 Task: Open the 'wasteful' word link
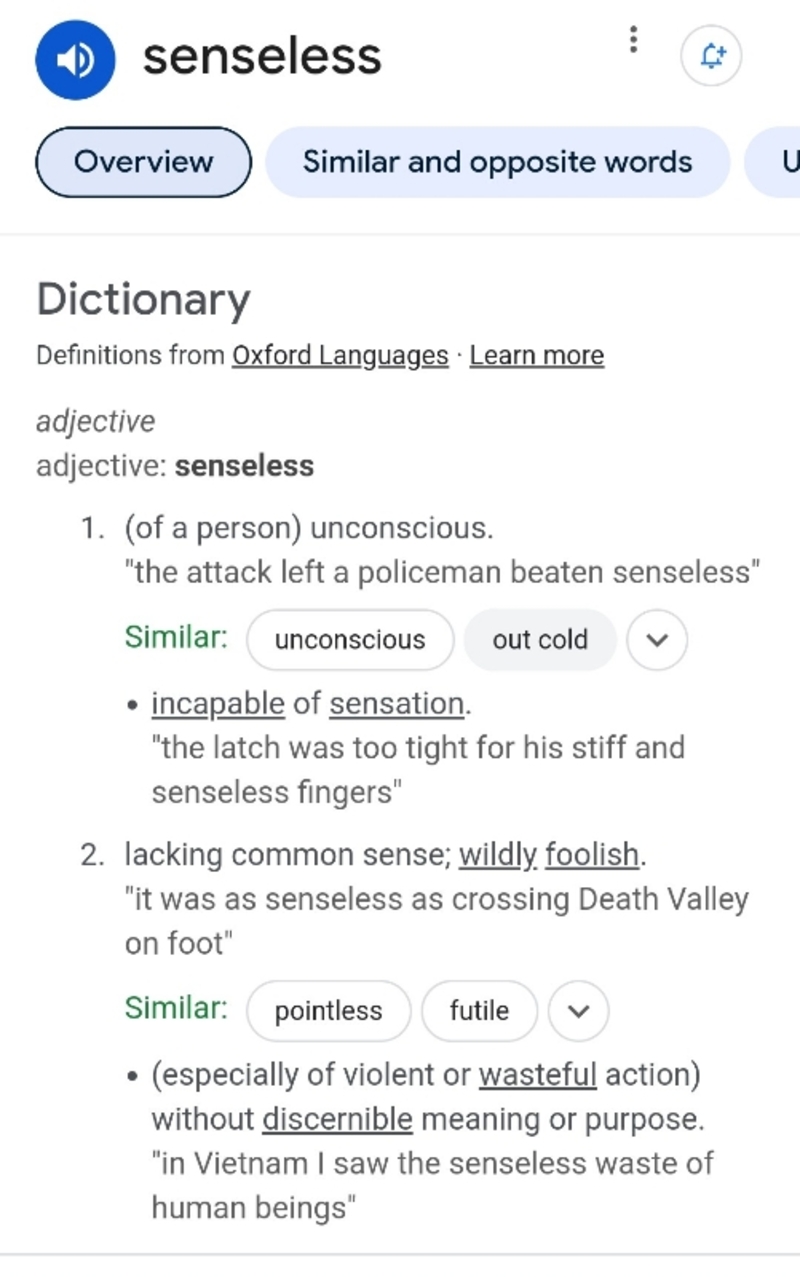click(x=538, y=1075)
